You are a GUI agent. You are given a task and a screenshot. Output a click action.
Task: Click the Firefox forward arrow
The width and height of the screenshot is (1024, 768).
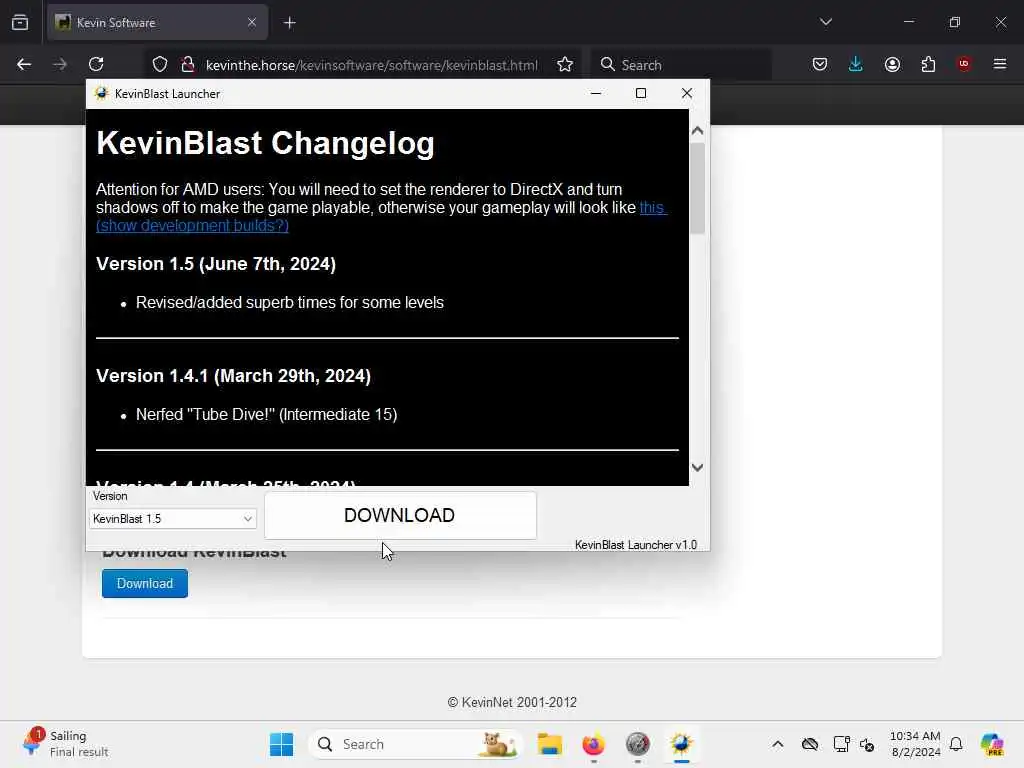[x=59, y=64]
